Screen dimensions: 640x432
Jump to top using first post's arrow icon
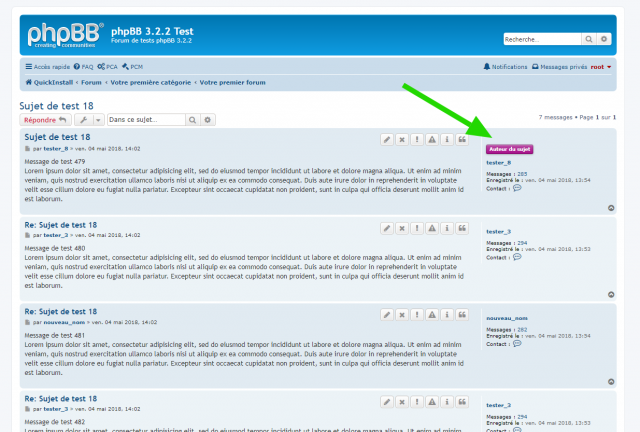[611, 208]
